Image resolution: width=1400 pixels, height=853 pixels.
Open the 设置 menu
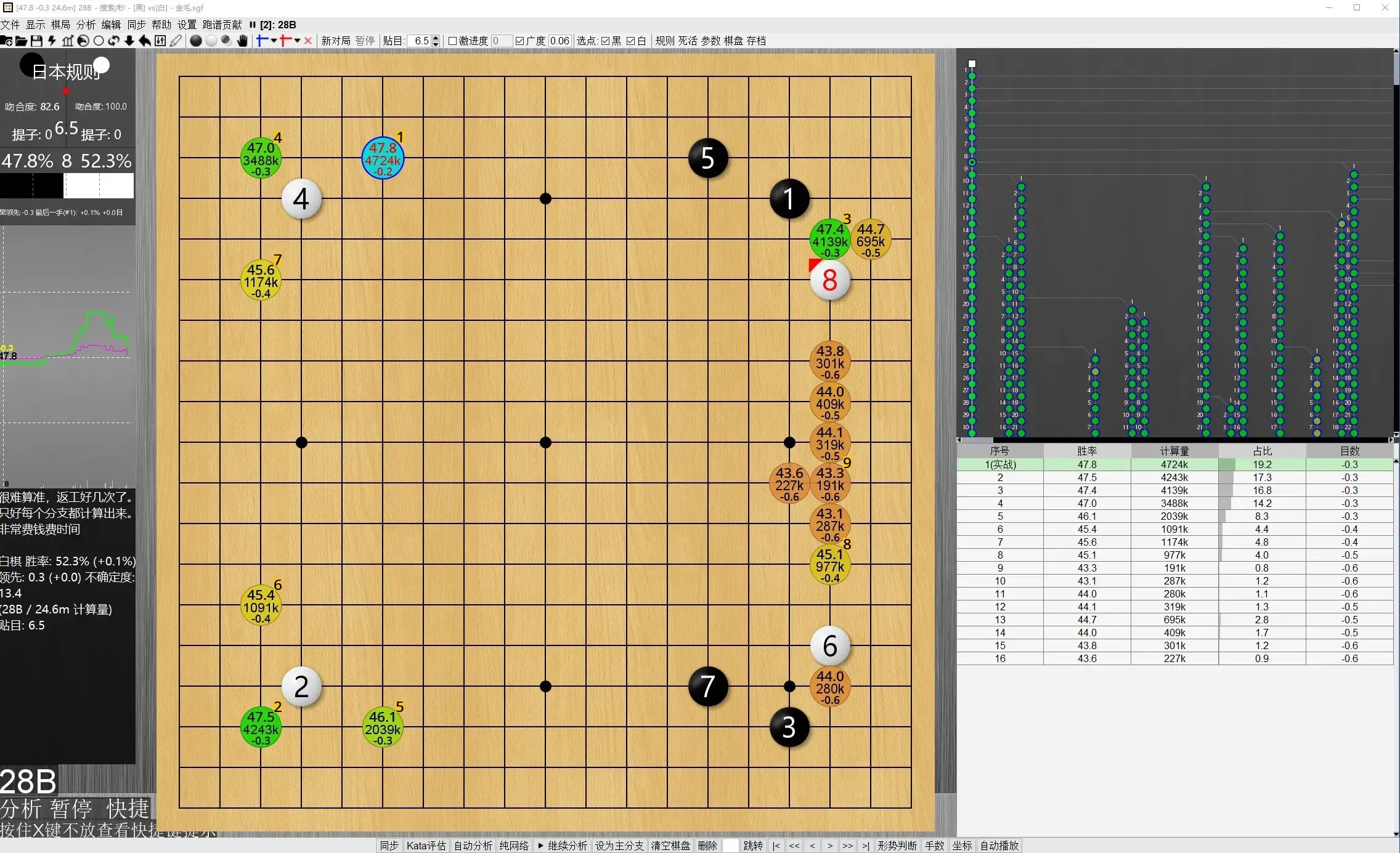tap(188, 25)
